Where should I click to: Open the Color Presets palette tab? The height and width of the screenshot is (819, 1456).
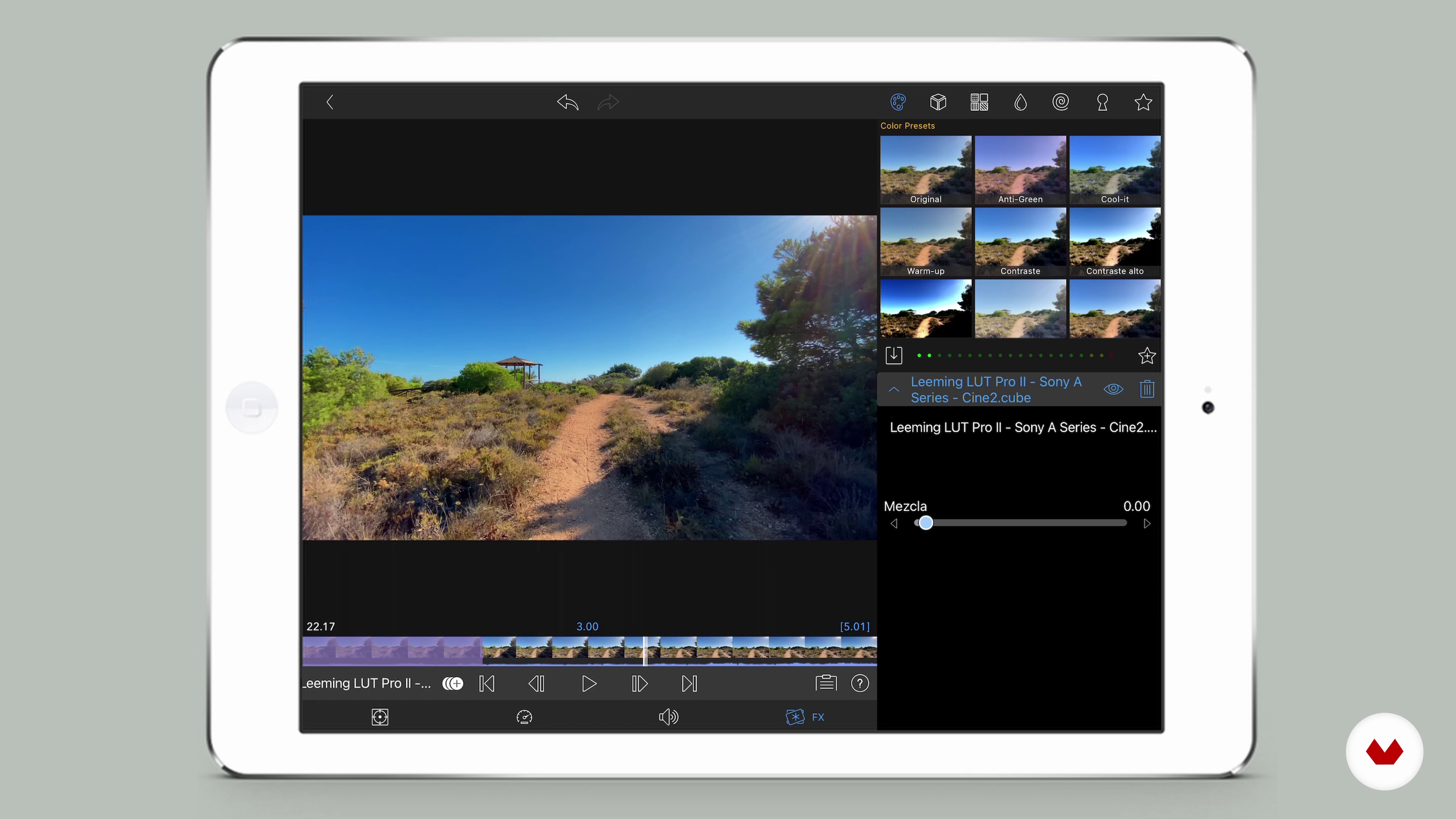click(897, 102)
